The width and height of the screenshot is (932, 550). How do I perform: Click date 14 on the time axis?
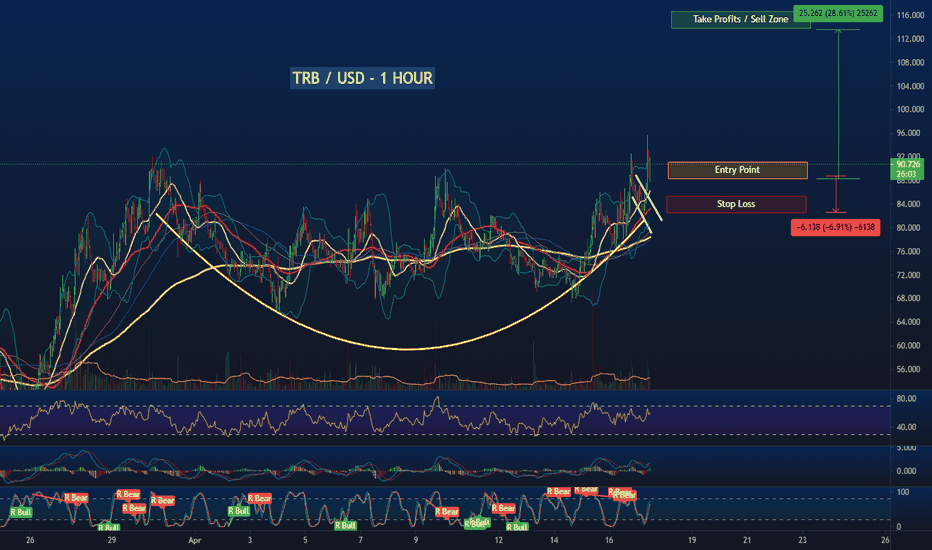[x=554, y=540]
